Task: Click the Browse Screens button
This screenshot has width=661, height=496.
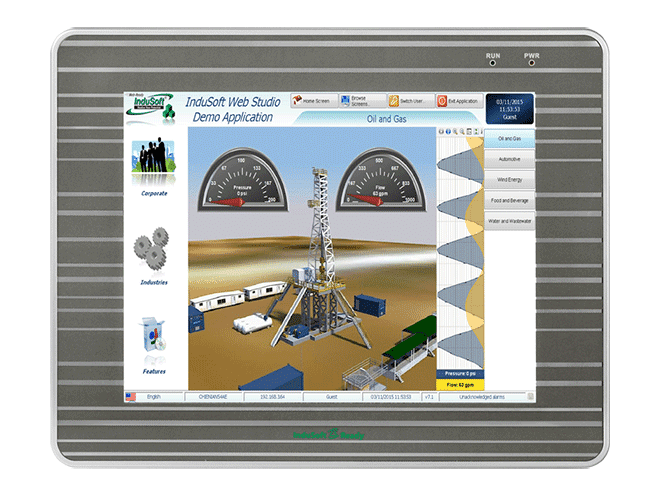Action: 363,101
